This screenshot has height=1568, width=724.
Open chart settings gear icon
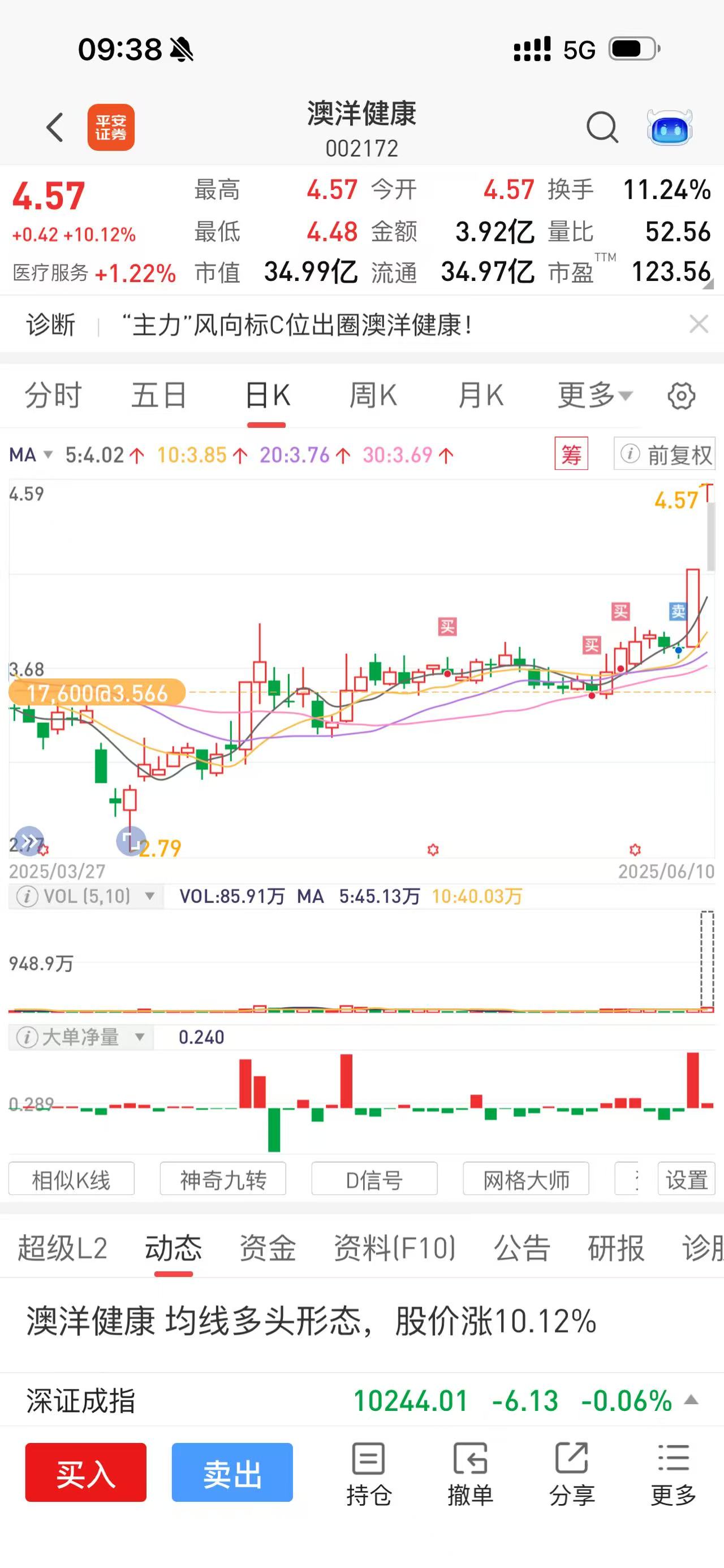[682, 396]
